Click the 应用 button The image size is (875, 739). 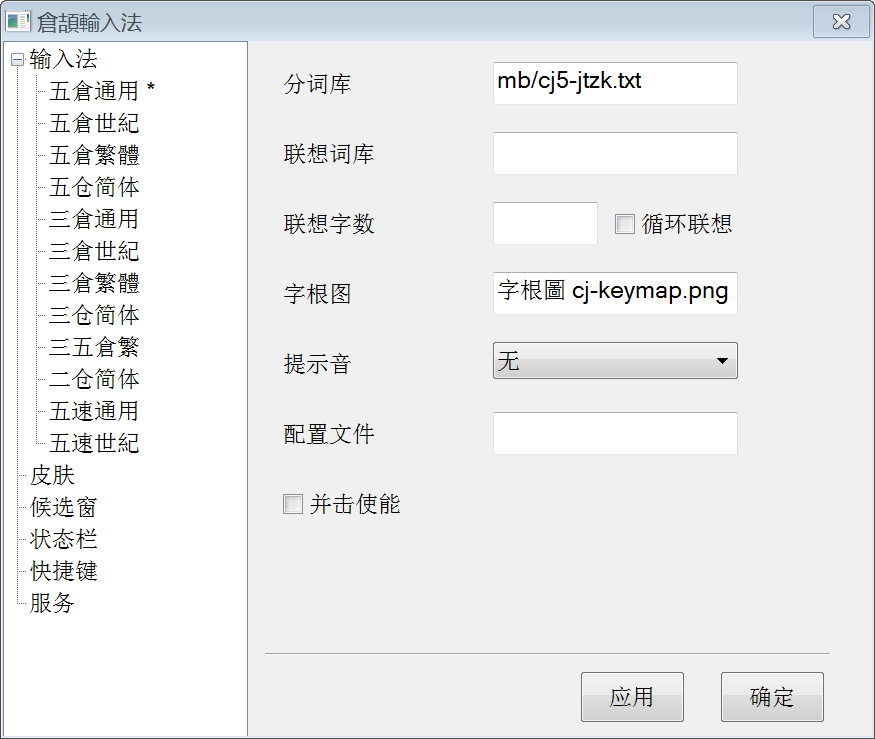pyautogui.click(x=632, y=697)
